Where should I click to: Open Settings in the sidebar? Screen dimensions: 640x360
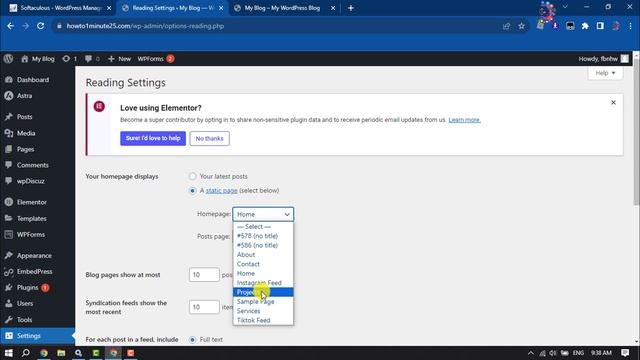37,336
